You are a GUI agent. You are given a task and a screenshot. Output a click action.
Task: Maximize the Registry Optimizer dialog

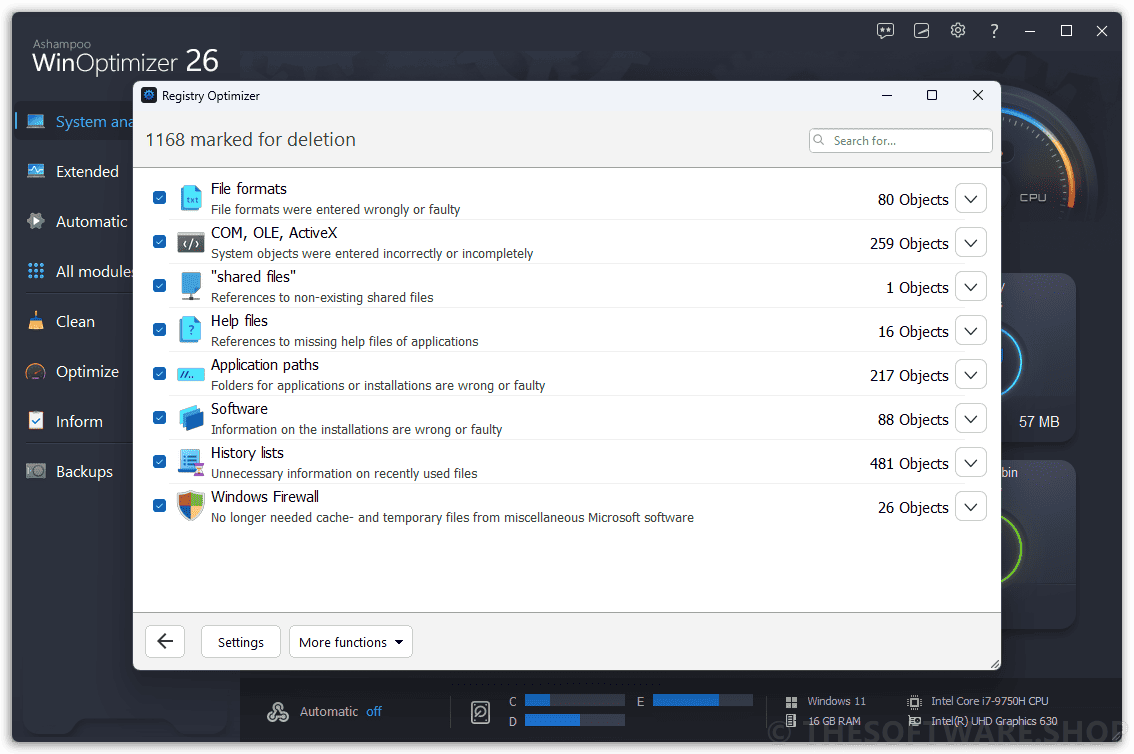click(932, 95)
